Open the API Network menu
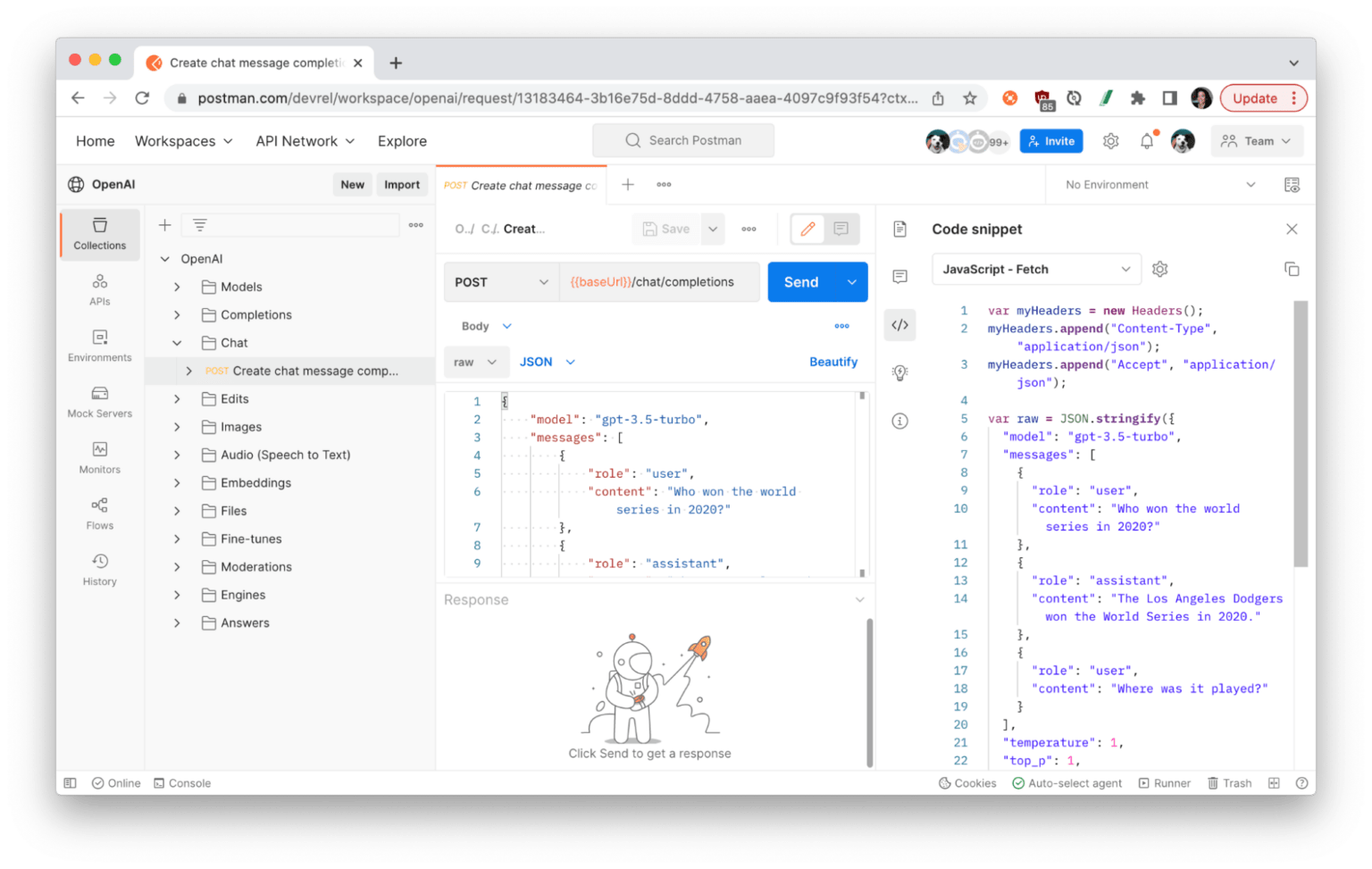 click(x=305, y=141)
